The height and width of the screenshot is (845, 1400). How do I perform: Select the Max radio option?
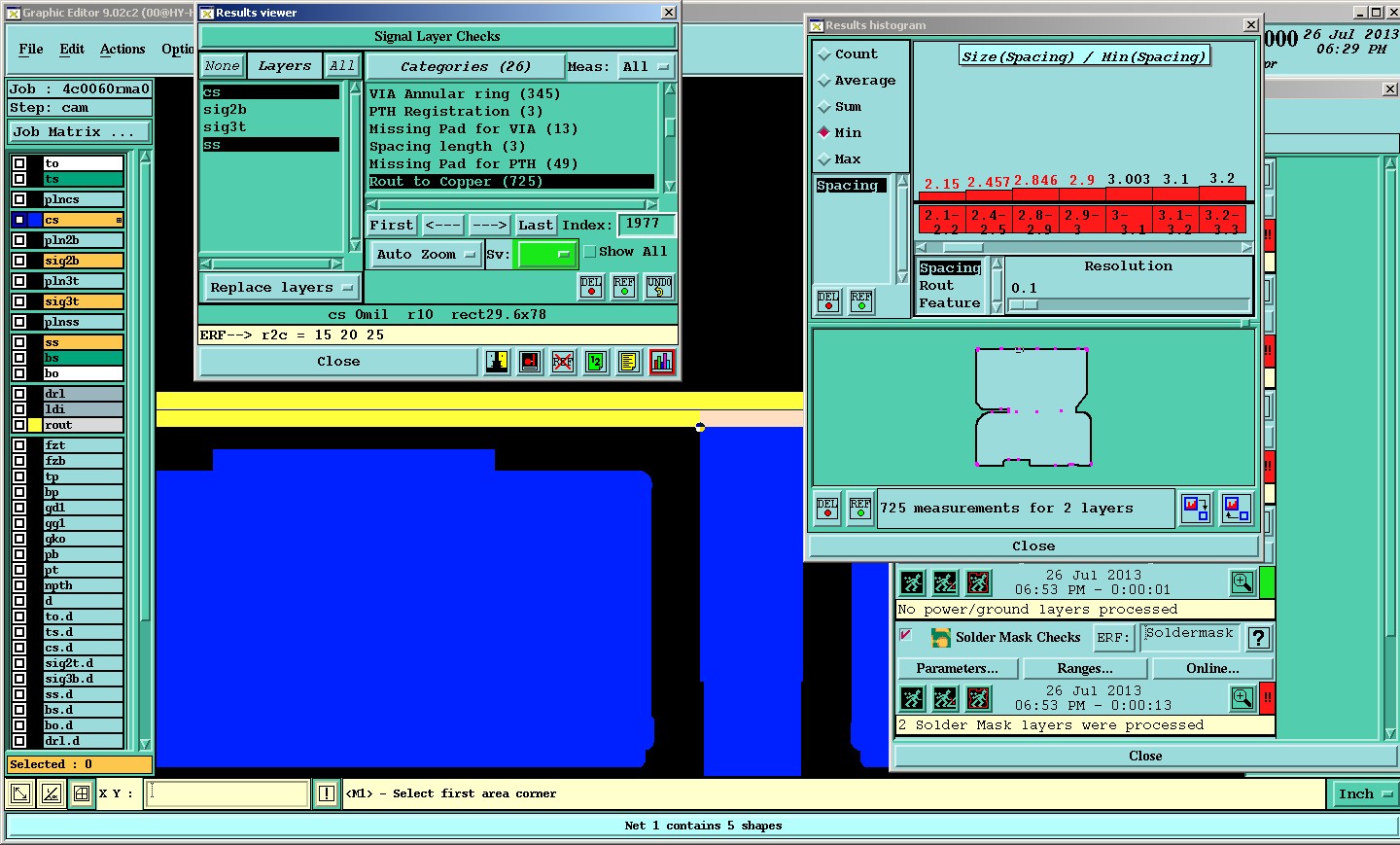click(x=824, y=159)
